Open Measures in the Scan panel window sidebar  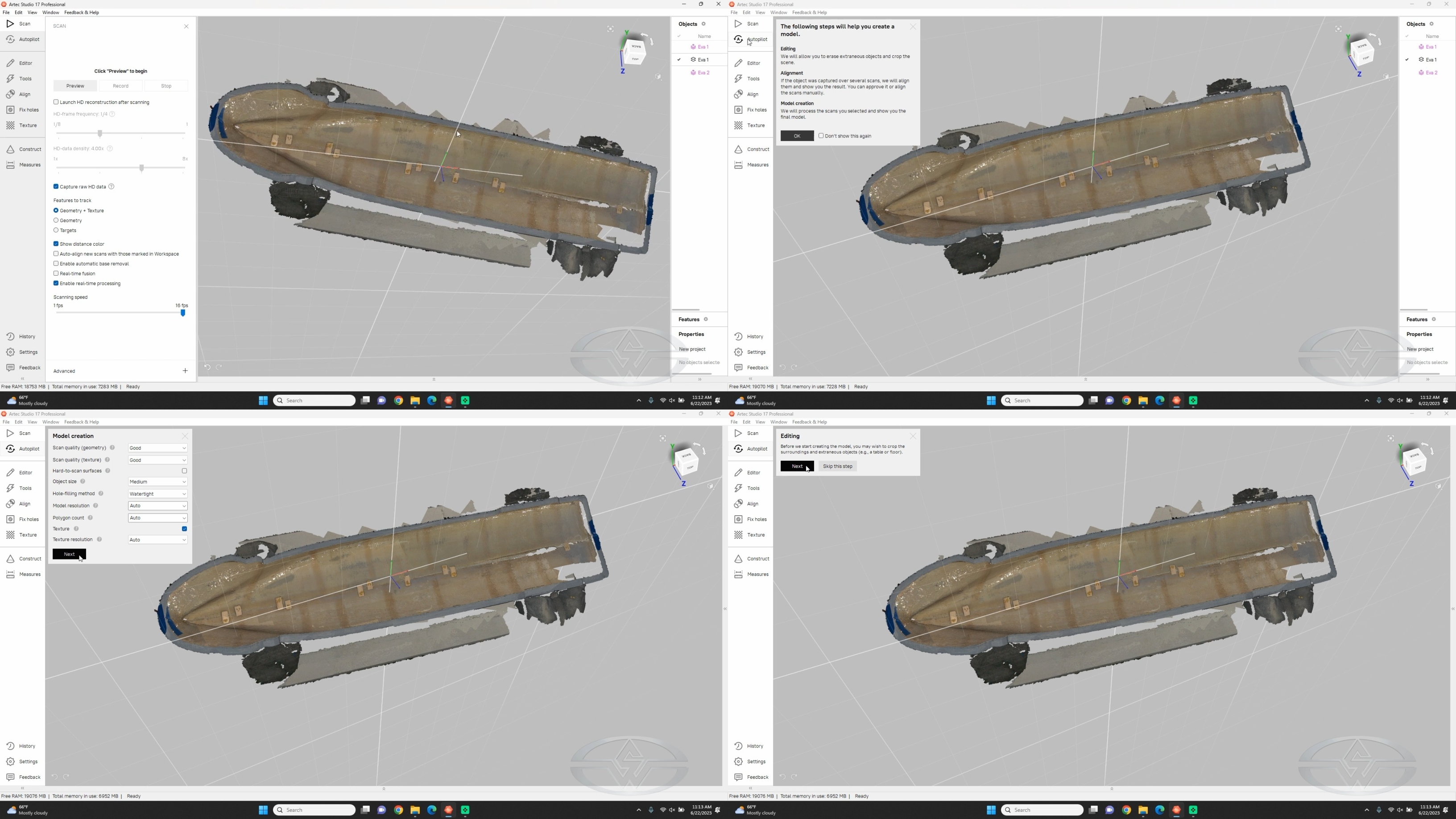tap(23, 165)
